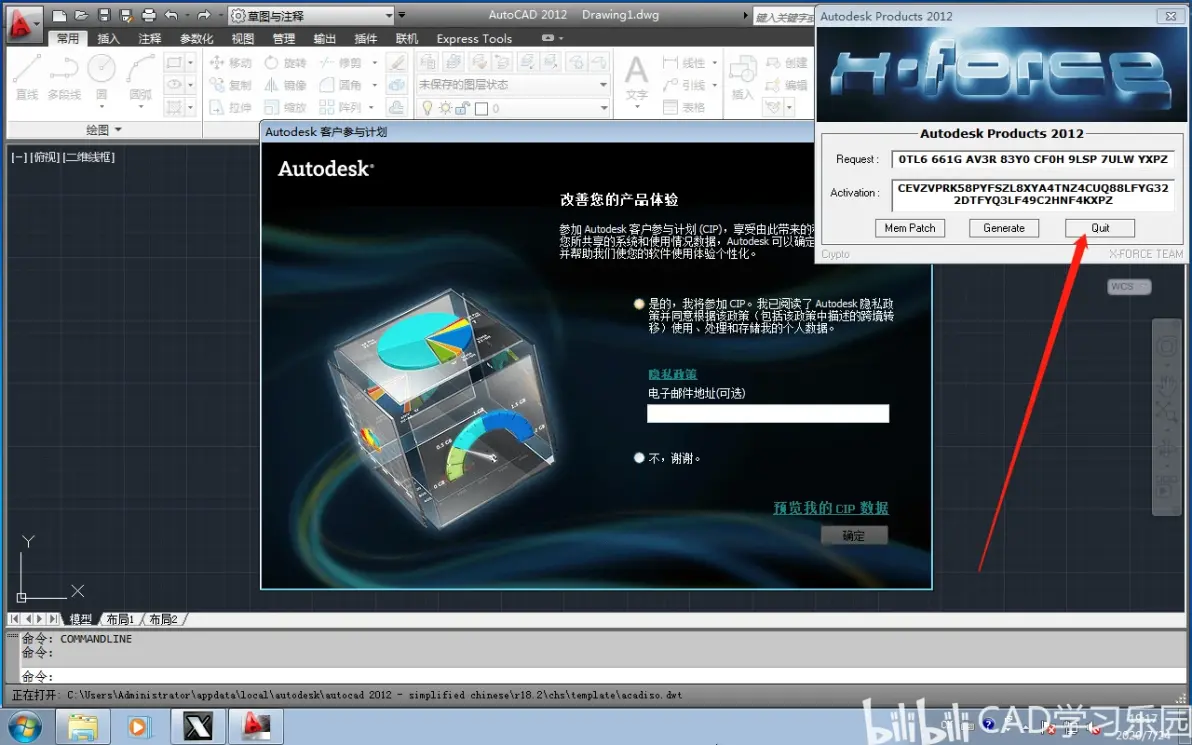Select the 多段线 (Polyline) tool
The image size is (1192, 745).
tap(64, 78)
